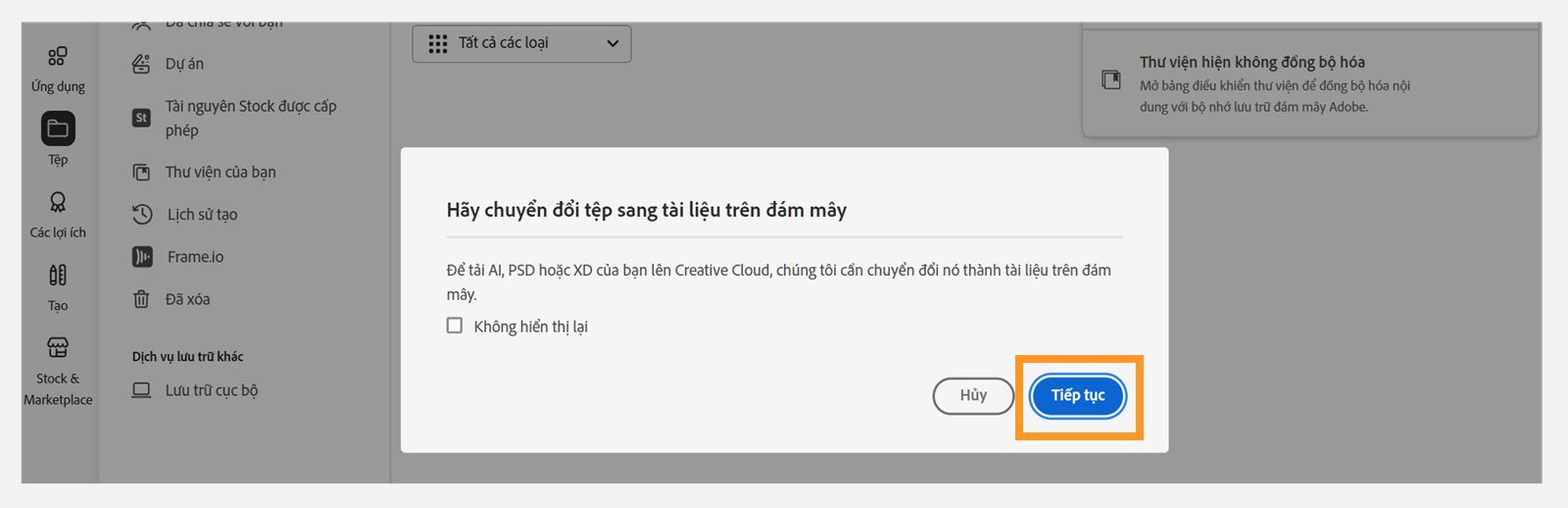Click the dialog description about Creative Cloud
Image resolution: width=1568 pixels, height=508 pixels.
(779, 282)
